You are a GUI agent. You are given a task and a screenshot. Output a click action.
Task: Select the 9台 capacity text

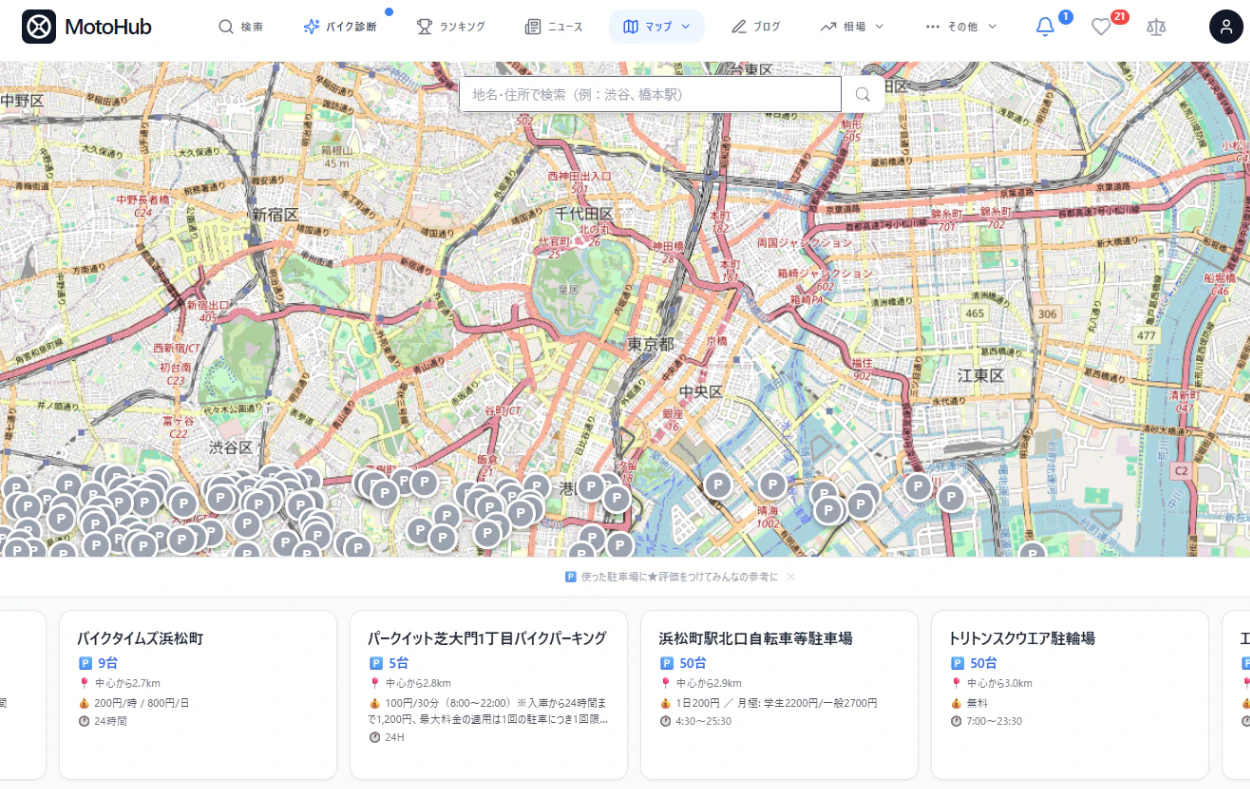pos(108,663)
